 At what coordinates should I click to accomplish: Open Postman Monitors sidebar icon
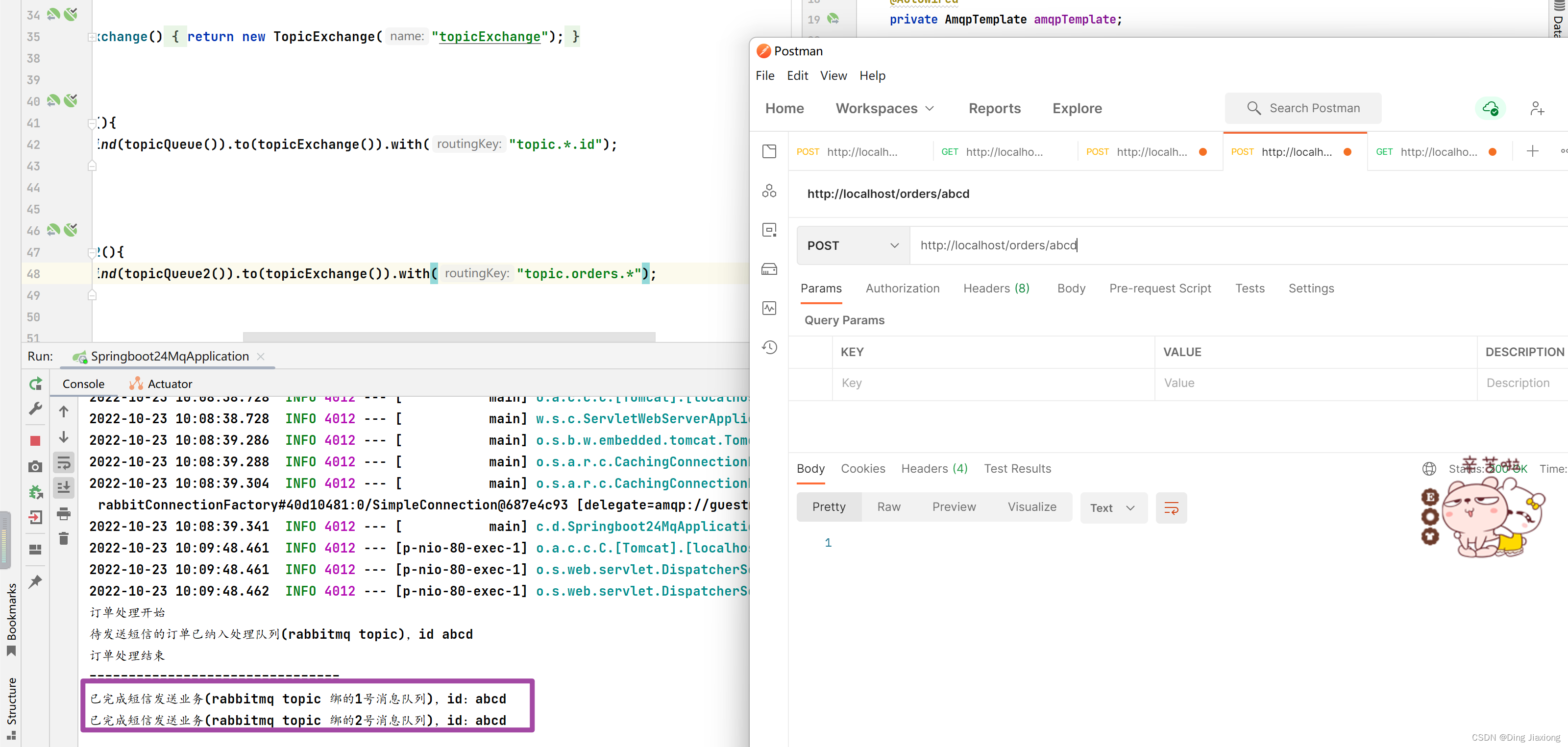[769, 309]
